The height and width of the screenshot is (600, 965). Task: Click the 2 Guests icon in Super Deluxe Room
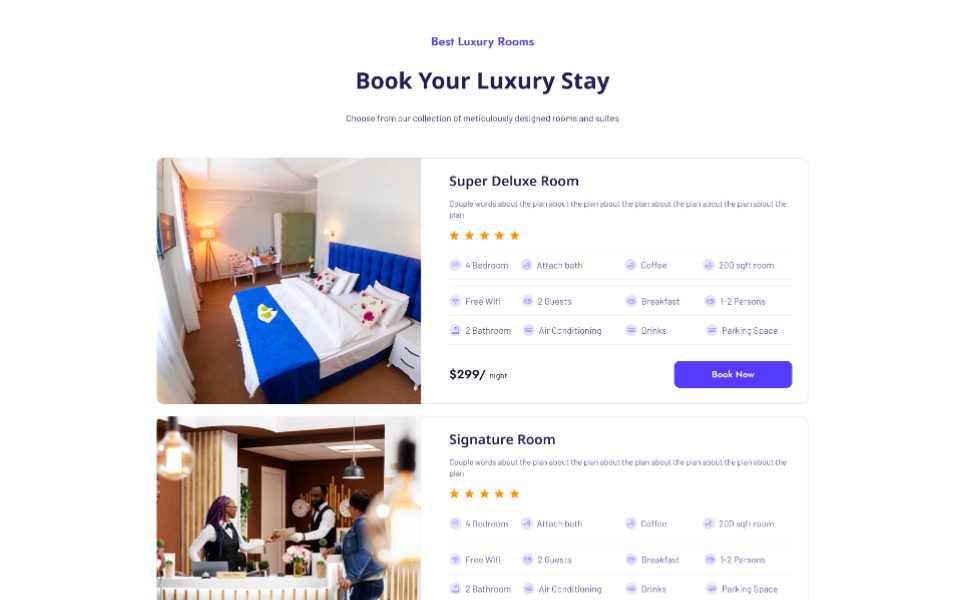point(527,301)
